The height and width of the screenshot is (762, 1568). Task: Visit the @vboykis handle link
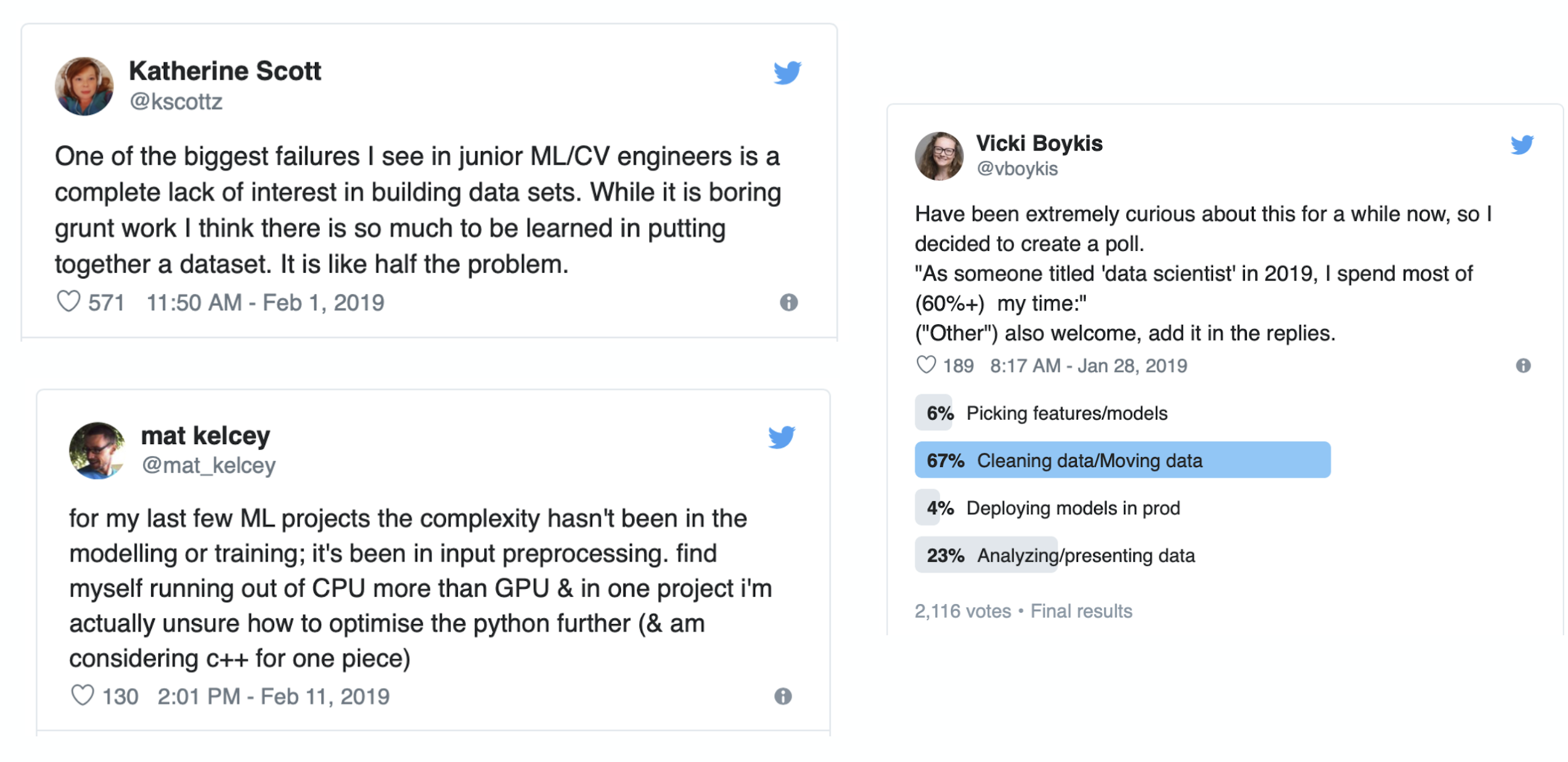[1017, 169]
